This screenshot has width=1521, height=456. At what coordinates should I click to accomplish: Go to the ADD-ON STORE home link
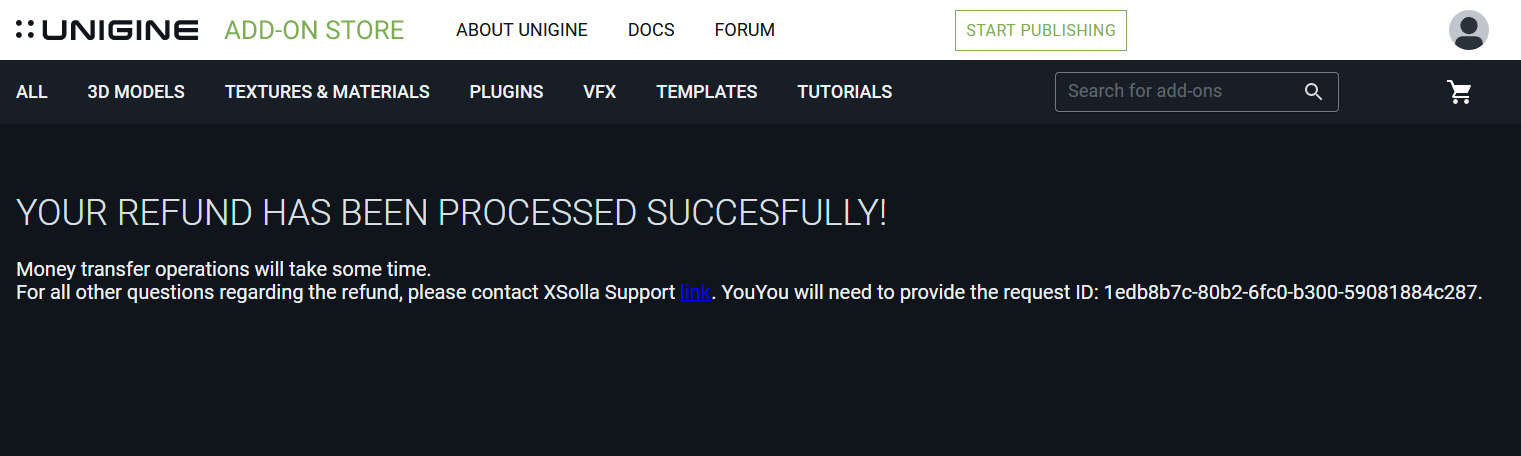314,30
